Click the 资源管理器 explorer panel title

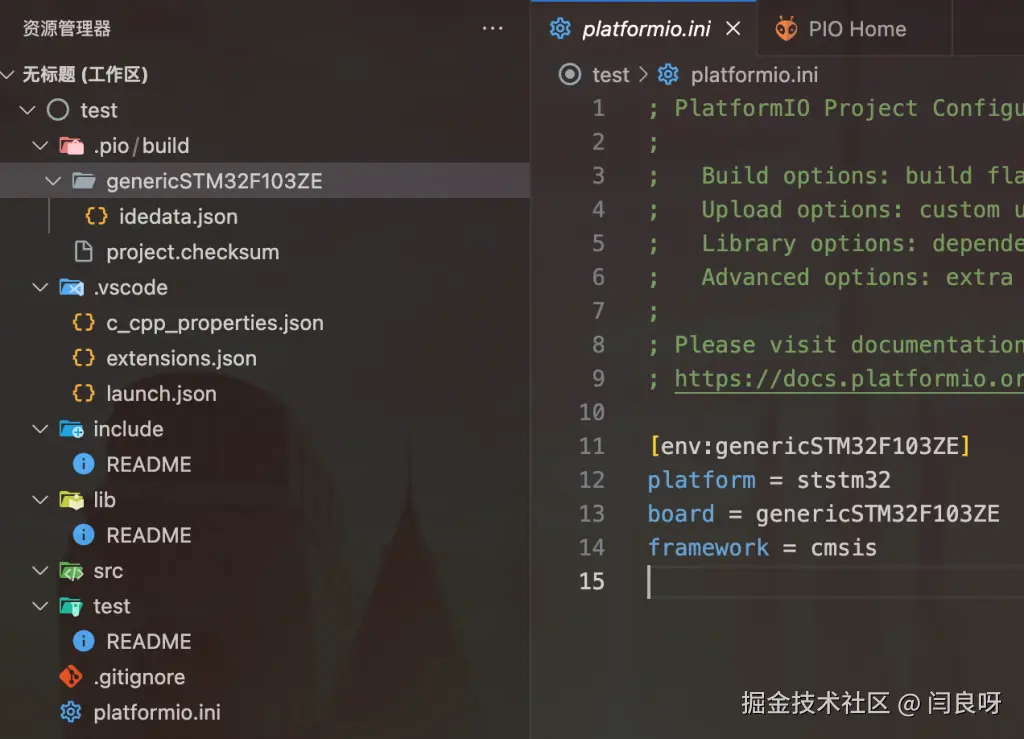click(x=67, y=29)
